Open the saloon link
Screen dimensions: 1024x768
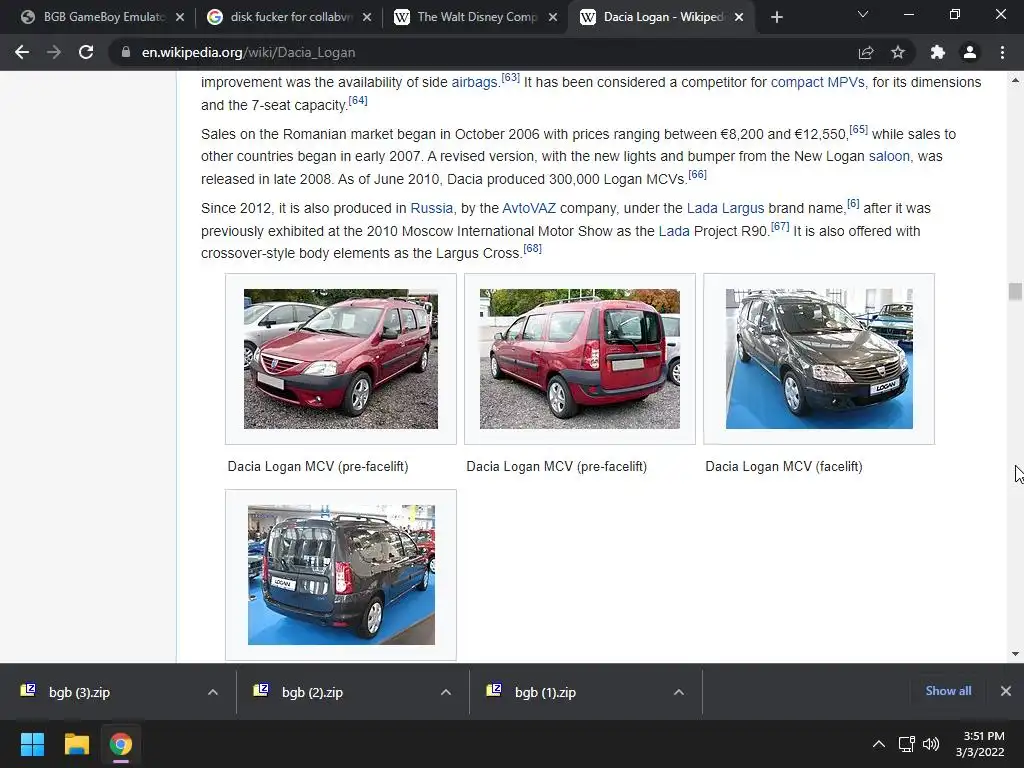tap(889, 156)
